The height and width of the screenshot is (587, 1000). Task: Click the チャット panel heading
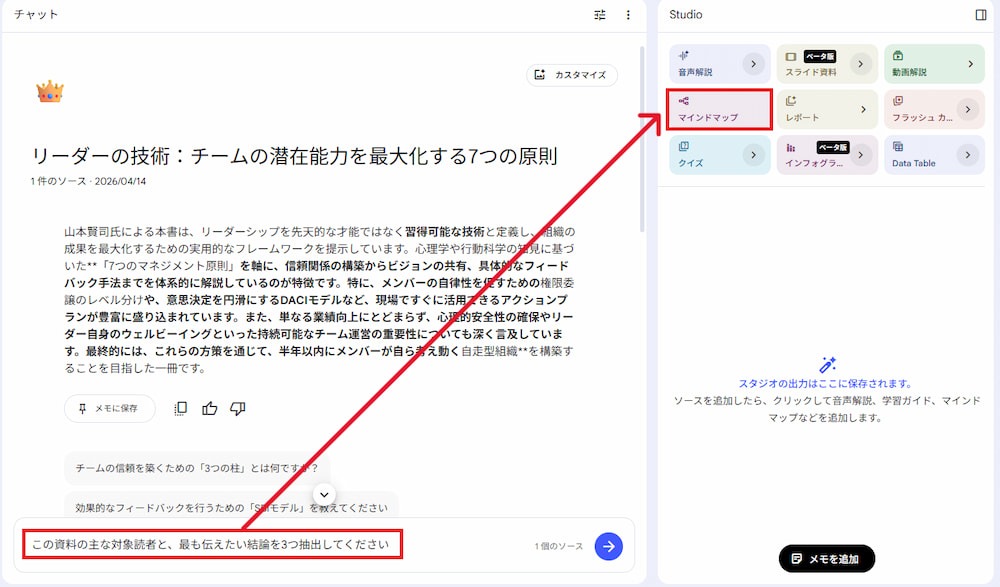point(36,15)
